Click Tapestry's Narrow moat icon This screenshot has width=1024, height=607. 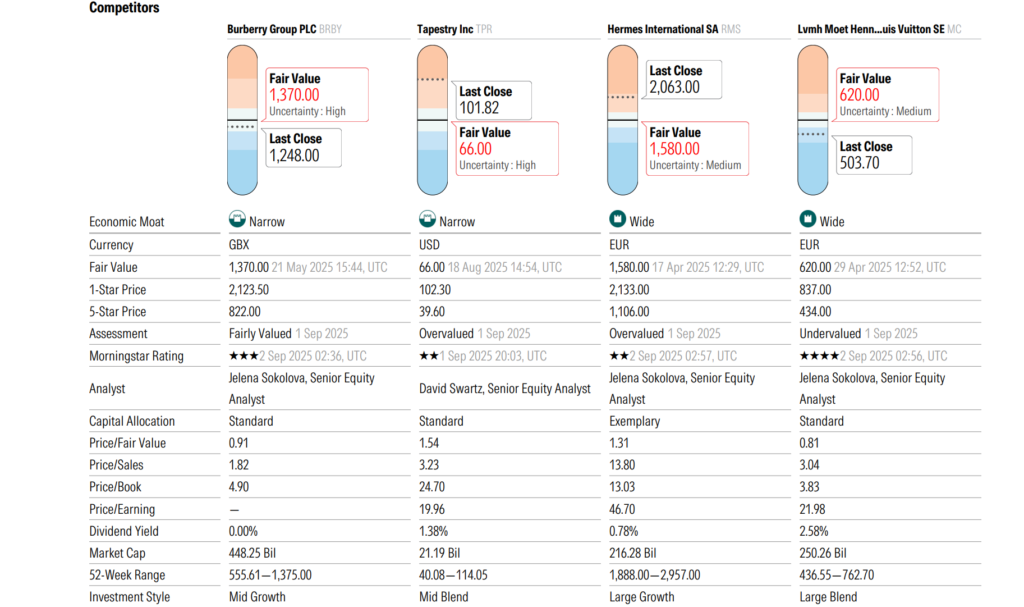427,219
